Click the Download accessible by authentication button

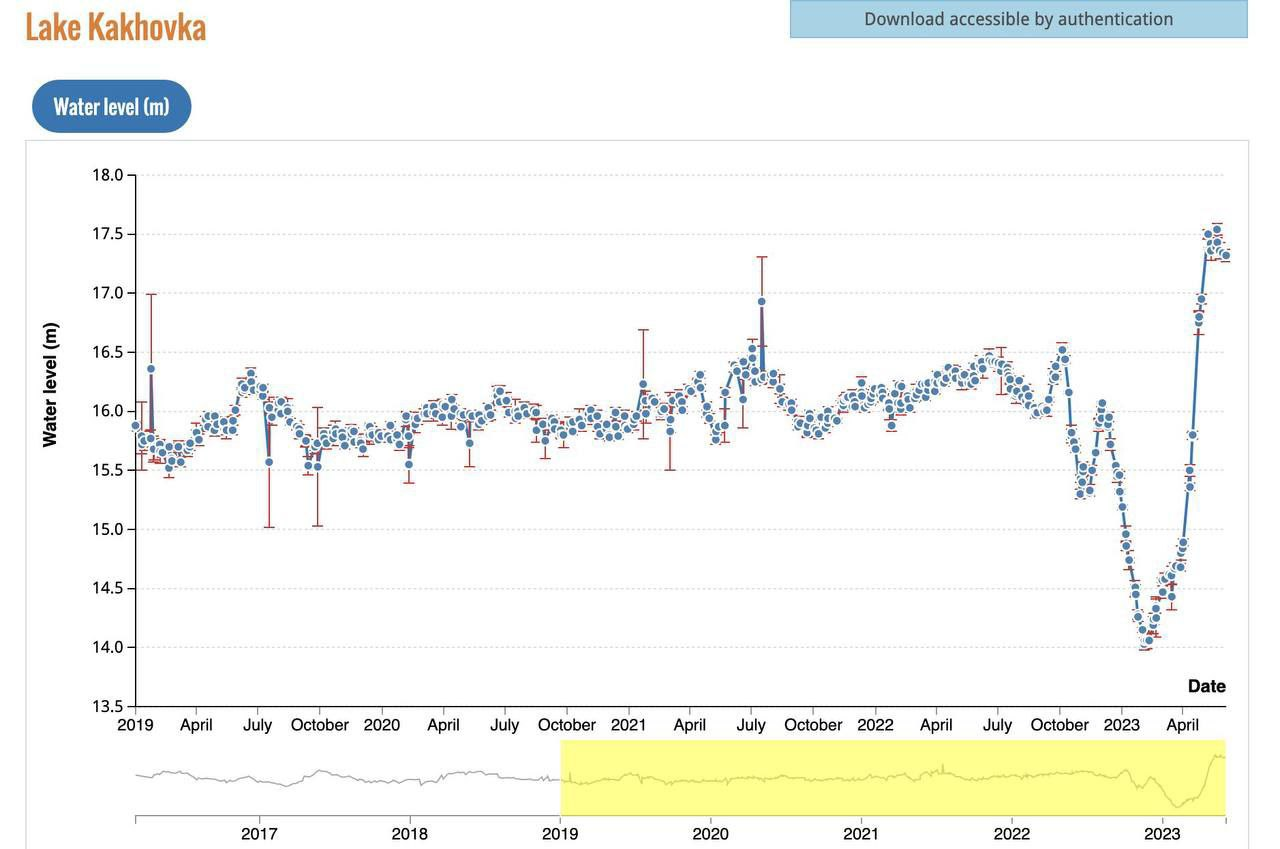[1018, 19]
